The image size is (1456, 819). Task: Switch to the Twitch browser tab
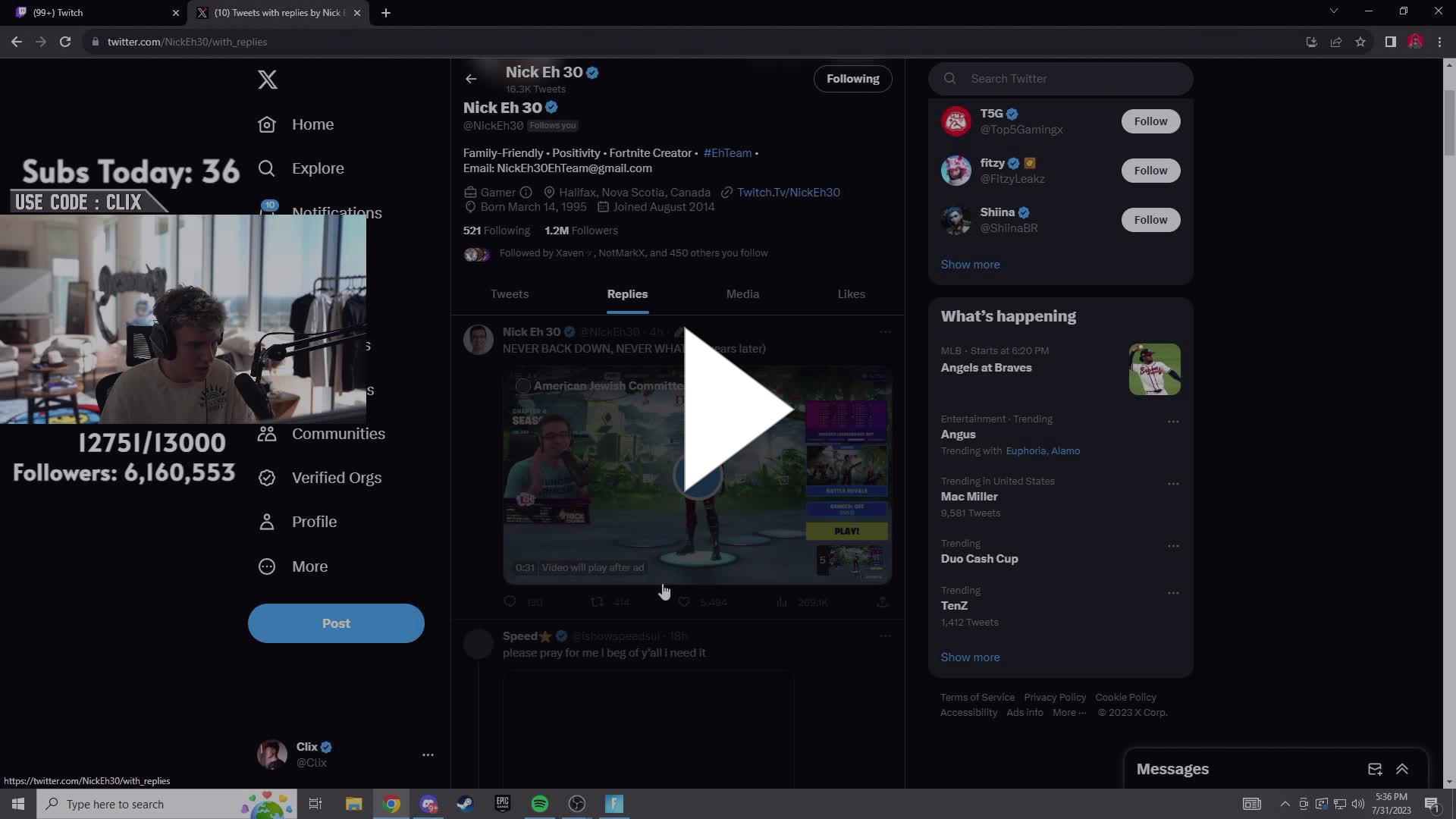pos(91,12)
